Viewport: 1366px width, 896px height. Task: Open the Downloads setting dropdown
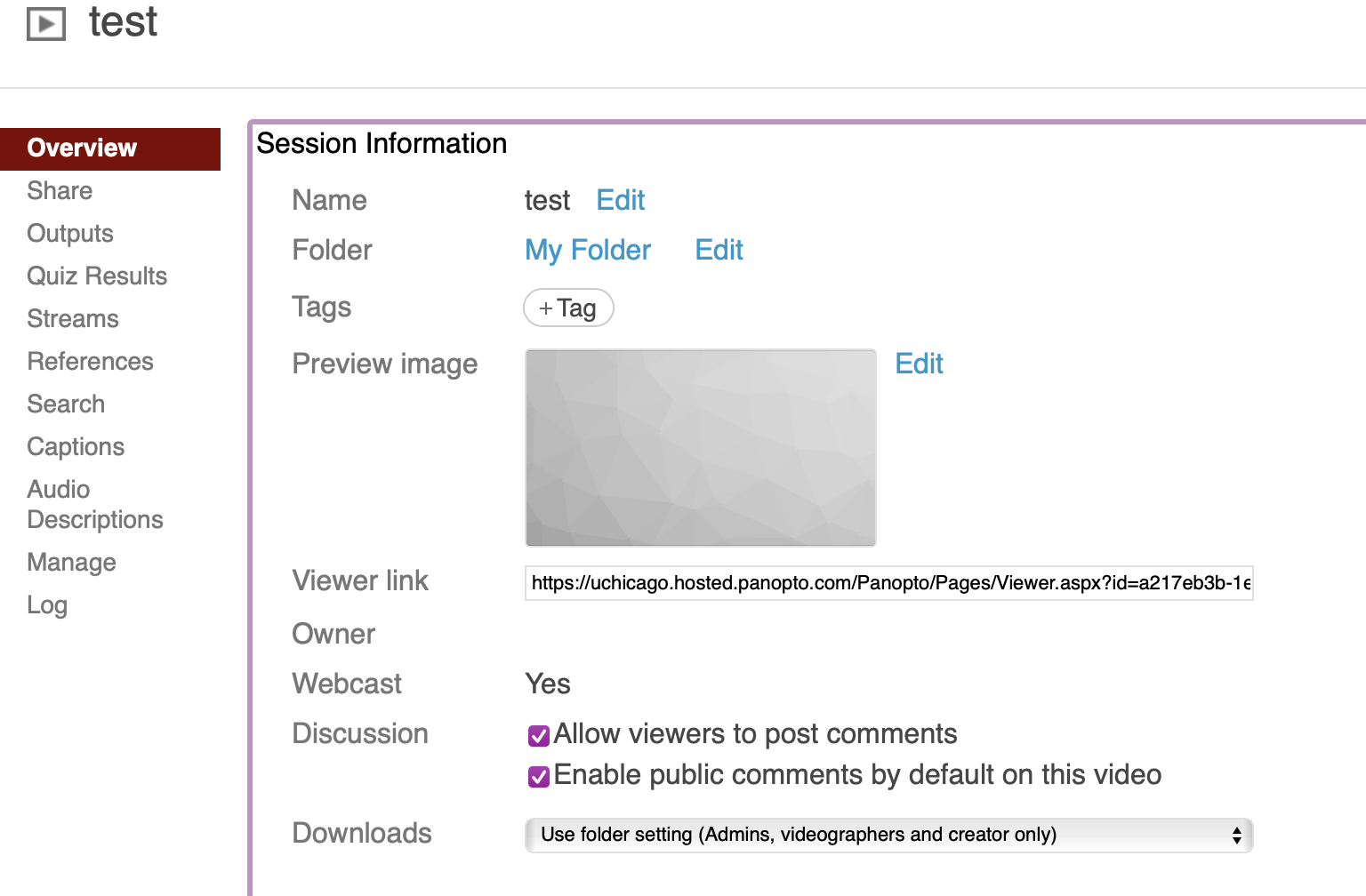point(888,835)
